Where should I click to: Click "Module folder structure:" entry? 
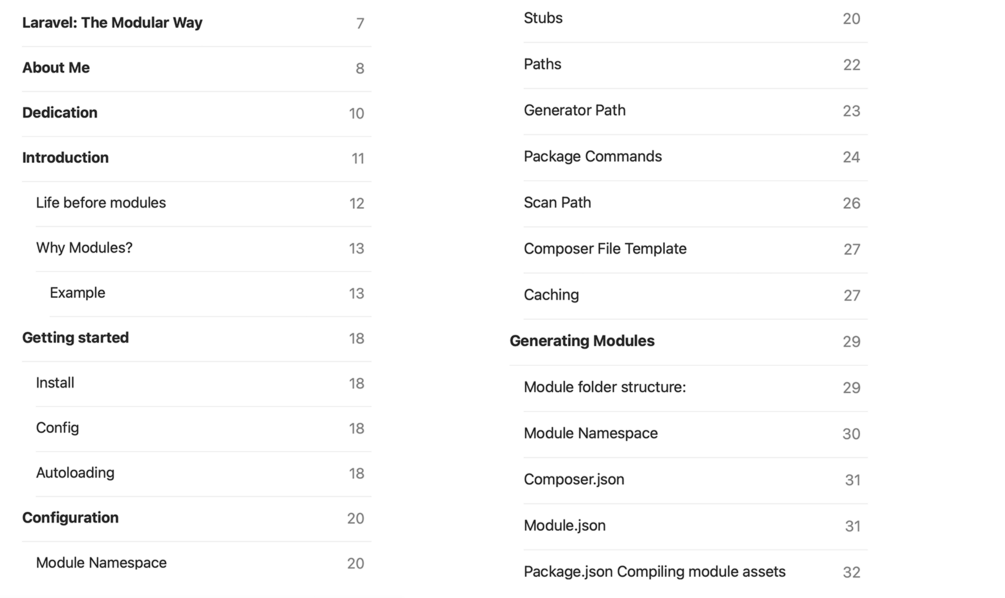pos(605,387)
